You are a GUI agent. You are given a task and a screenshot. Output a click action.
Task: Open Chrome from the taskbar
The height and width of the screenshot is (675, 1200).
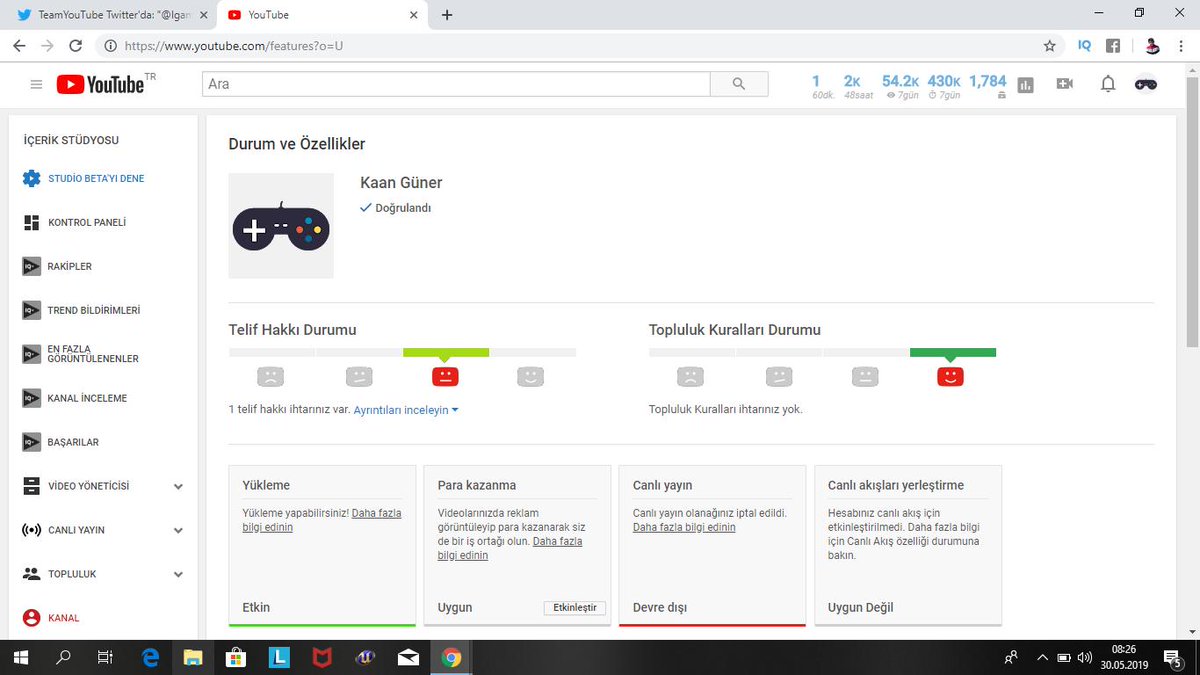(x=451, y=657)
